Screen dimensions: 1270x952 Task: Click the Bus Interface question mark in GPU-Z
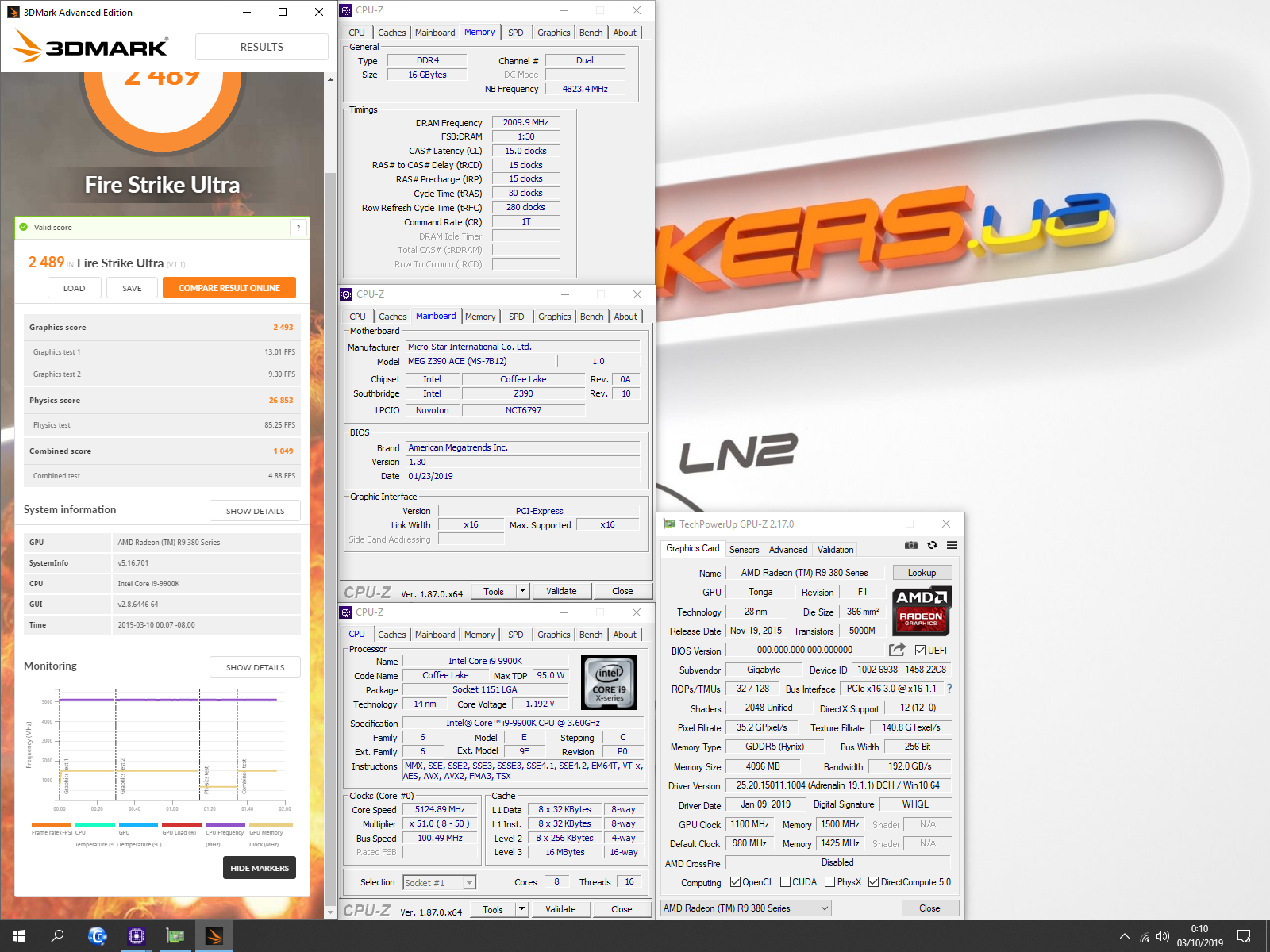click(949, 689)
